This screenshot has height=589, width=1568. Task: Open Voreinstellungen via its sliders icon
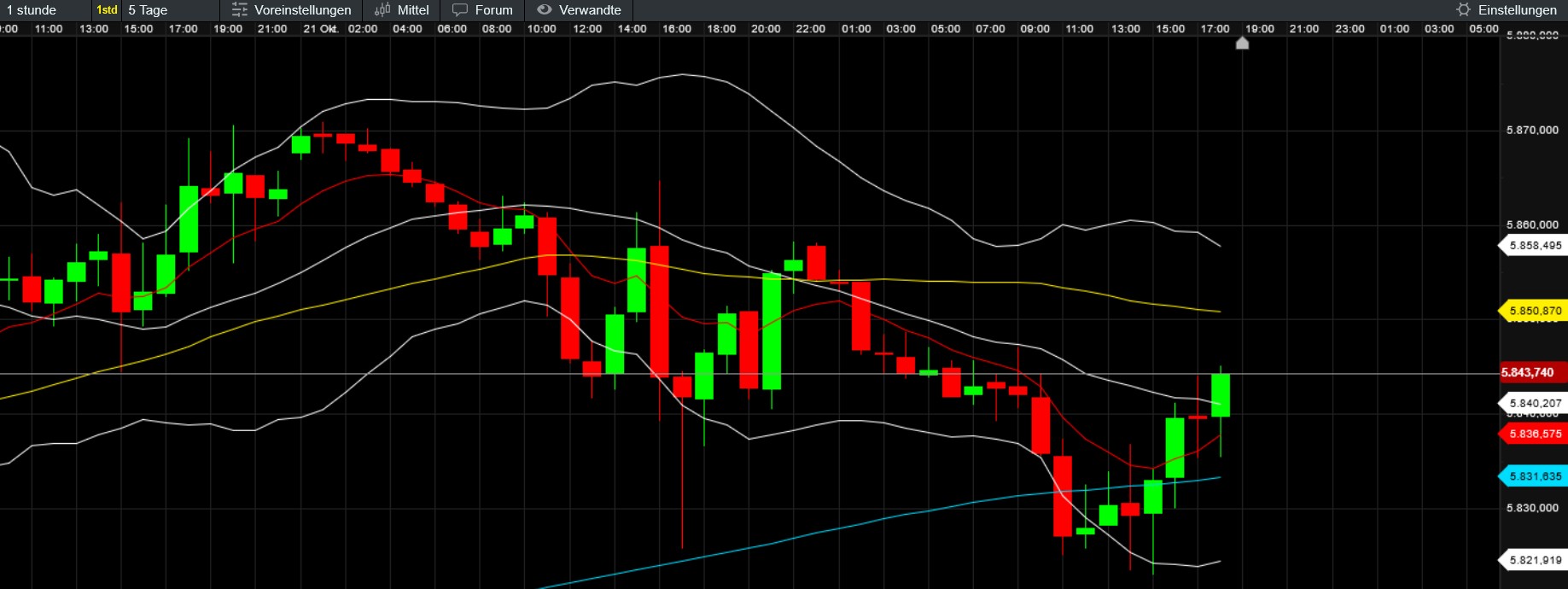[240, 10]
